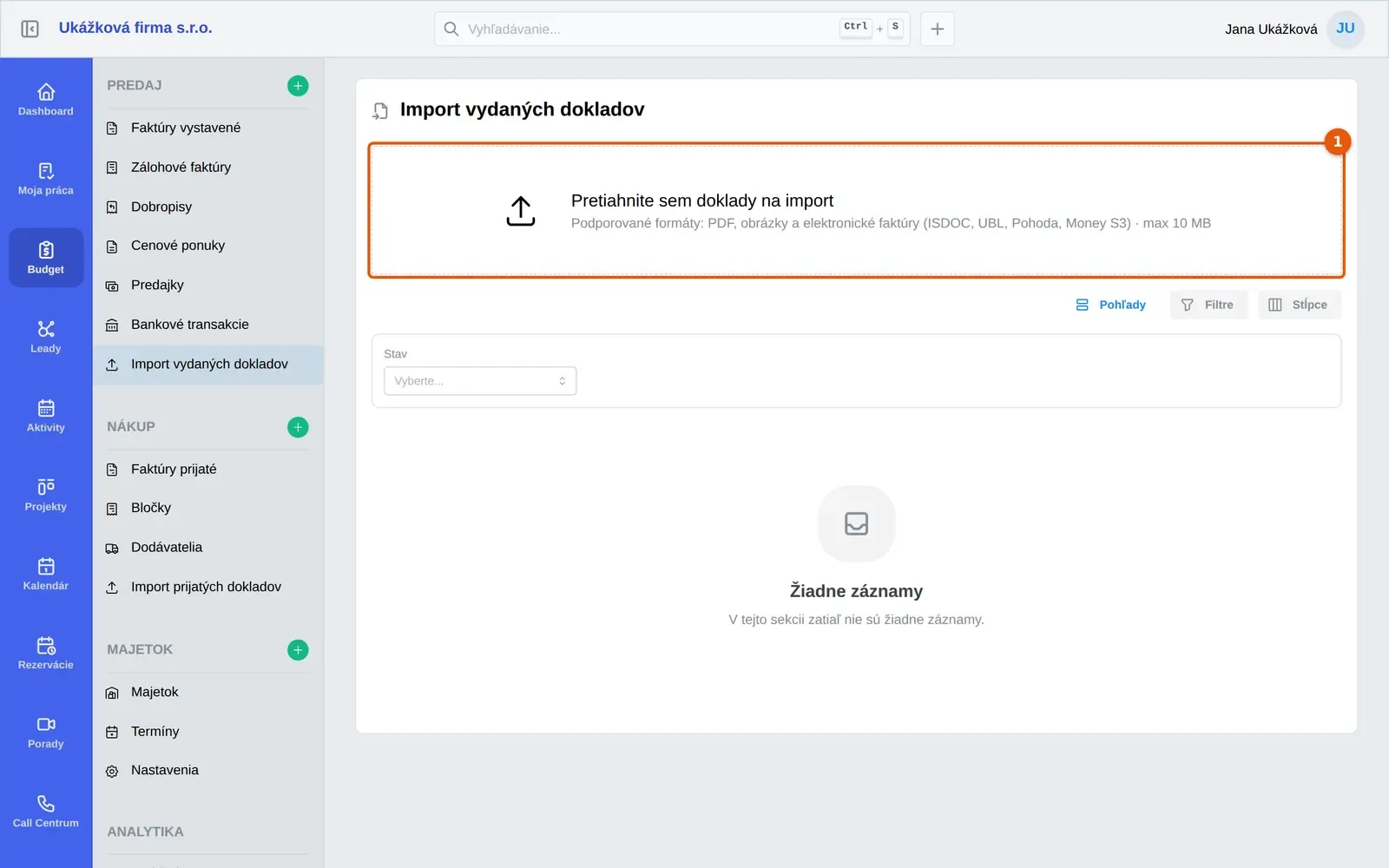Open Predajky
Viewport: 1389px width, 868px height.
(208, 285)
